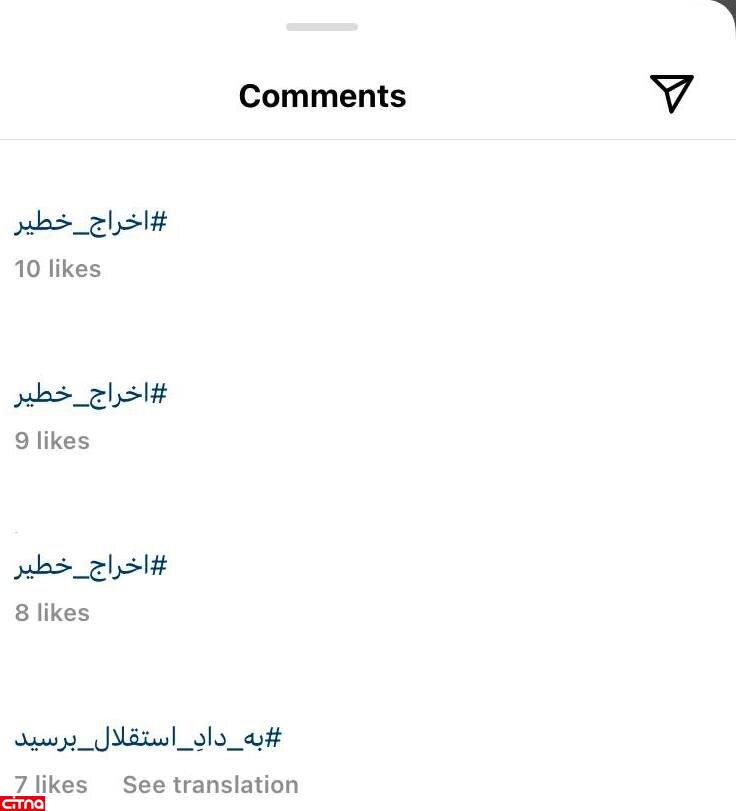This screenshot has width=736, height=811.
Task: Open the 8 likes count
Action: tap(52, 613)
